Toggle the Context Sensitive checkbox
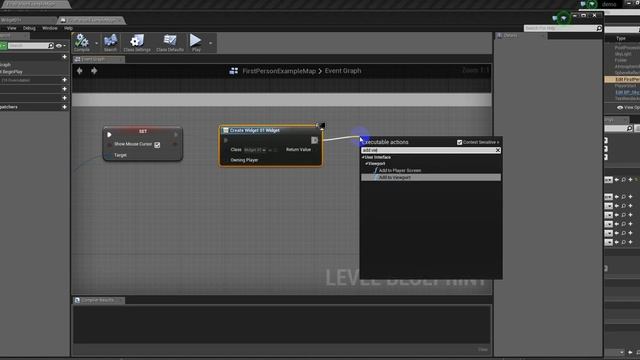Viewport: 640px width, 360px height. [x=460, y=142]
